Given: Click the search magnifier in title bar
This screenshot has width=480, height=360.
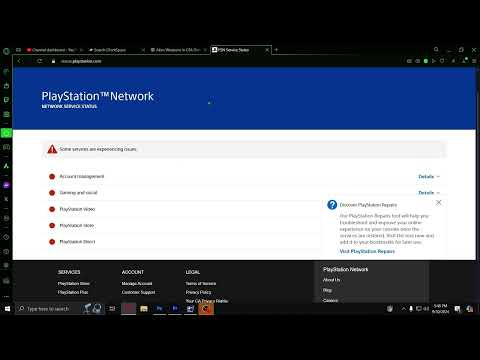Looking at the screenshot, I should 436,49.
